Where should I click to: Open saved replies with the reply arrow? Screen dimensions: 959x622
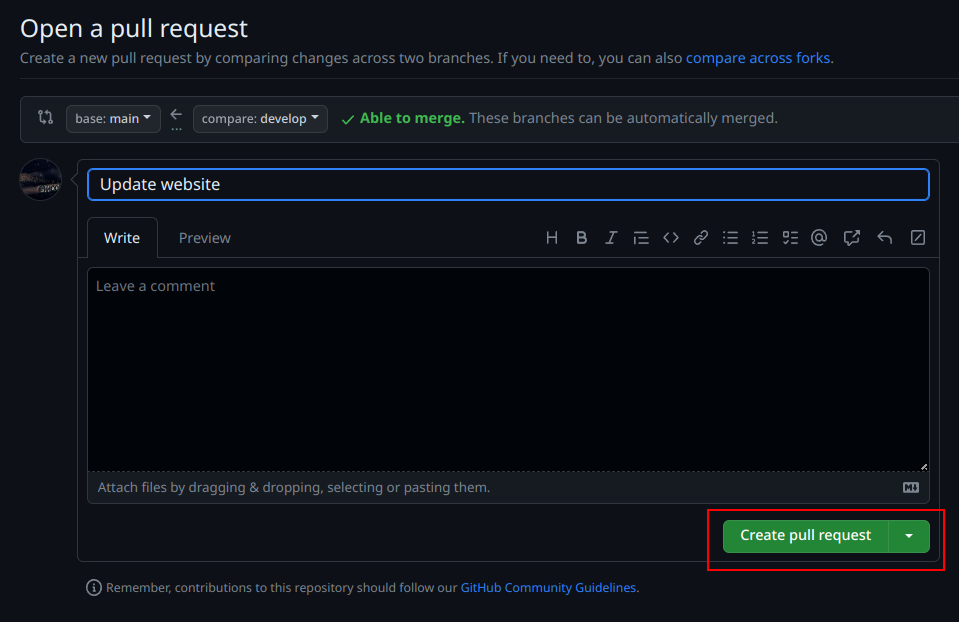pos(884,238)
